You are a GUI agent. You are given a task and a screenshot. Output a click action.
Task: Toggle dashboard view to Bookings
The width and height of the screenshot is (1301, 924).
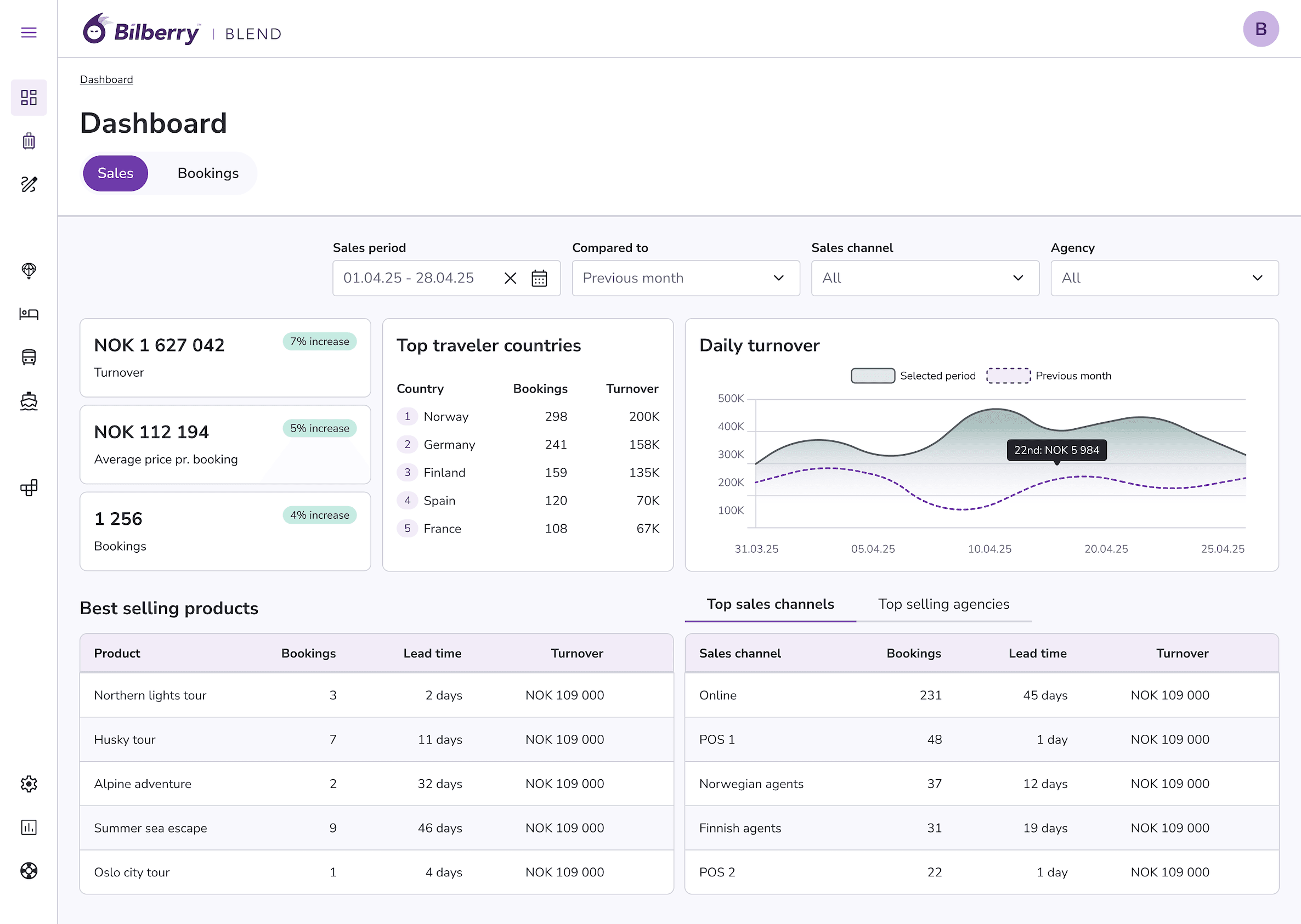(208, 173)
